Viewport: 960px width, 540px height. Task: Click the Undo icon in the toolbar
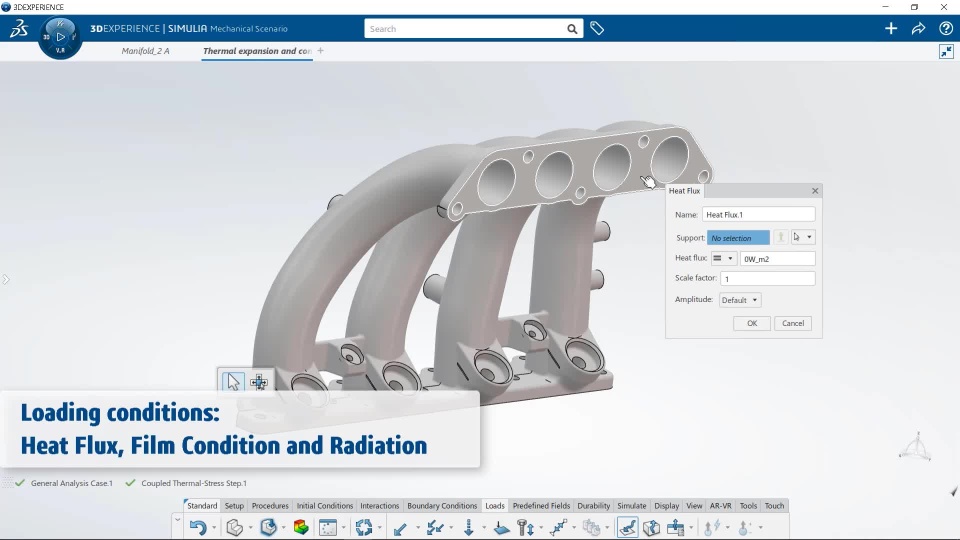(198, 528)
